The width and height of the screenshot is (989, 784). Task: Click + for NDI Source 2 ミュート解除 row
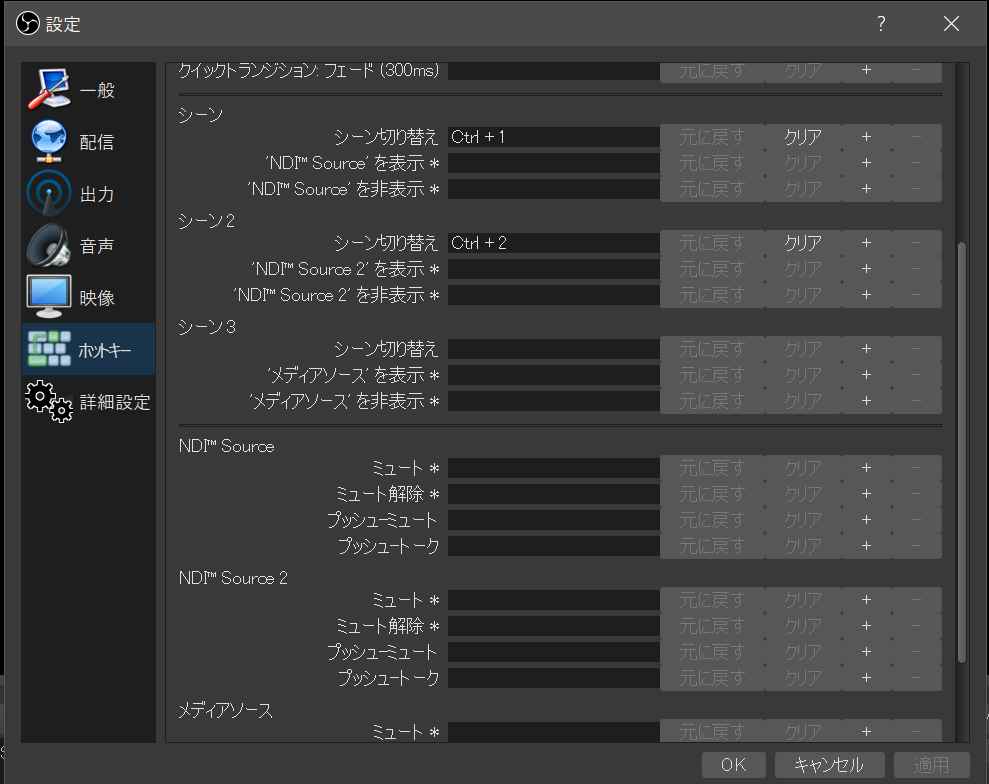(x=866, y=626)
